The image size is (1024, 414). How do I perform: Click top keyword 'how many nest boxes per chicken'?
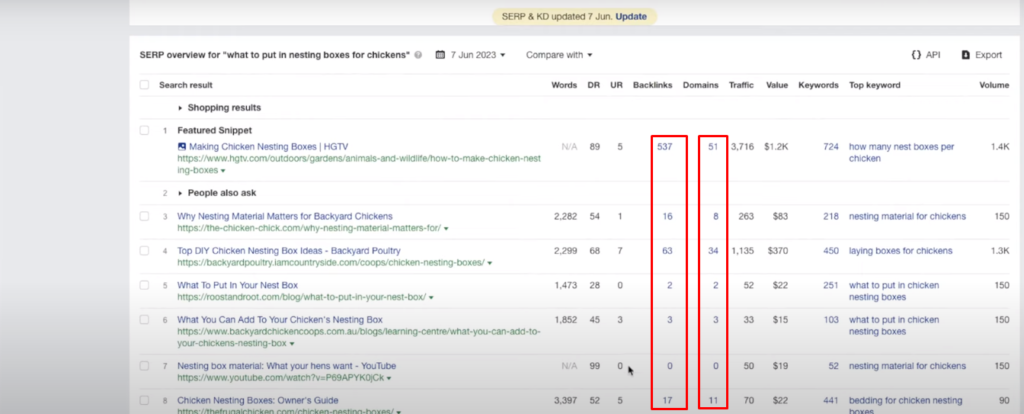click(x=901, y=153)
